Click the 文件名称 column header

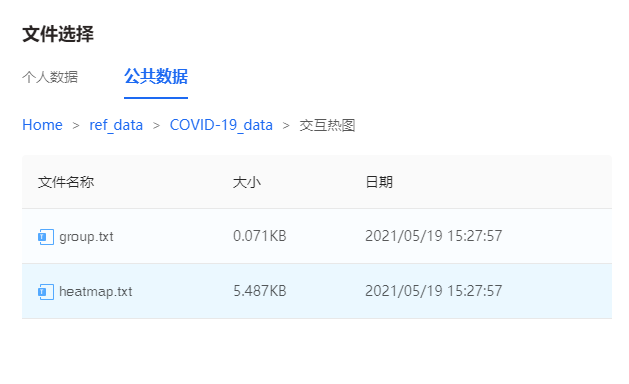[x=66, y=182]
